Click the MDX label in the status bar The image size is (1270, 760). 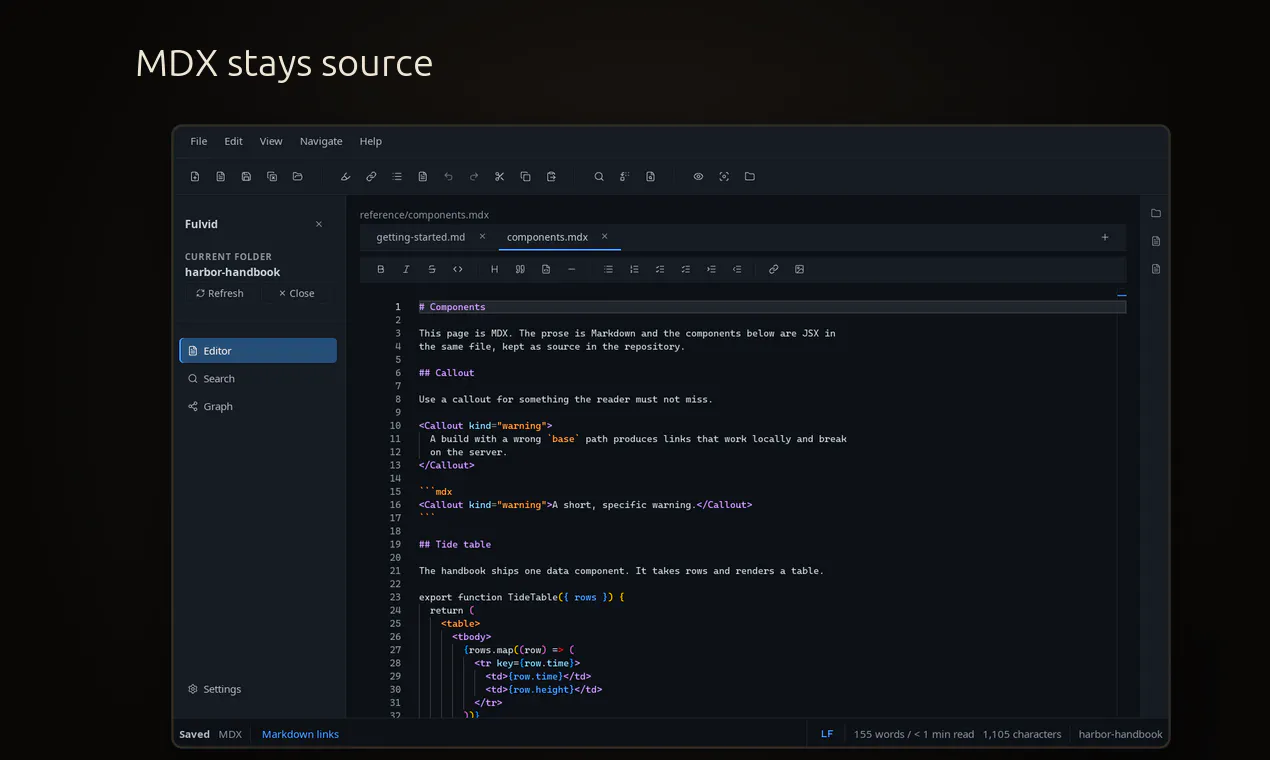click(230, 734)
